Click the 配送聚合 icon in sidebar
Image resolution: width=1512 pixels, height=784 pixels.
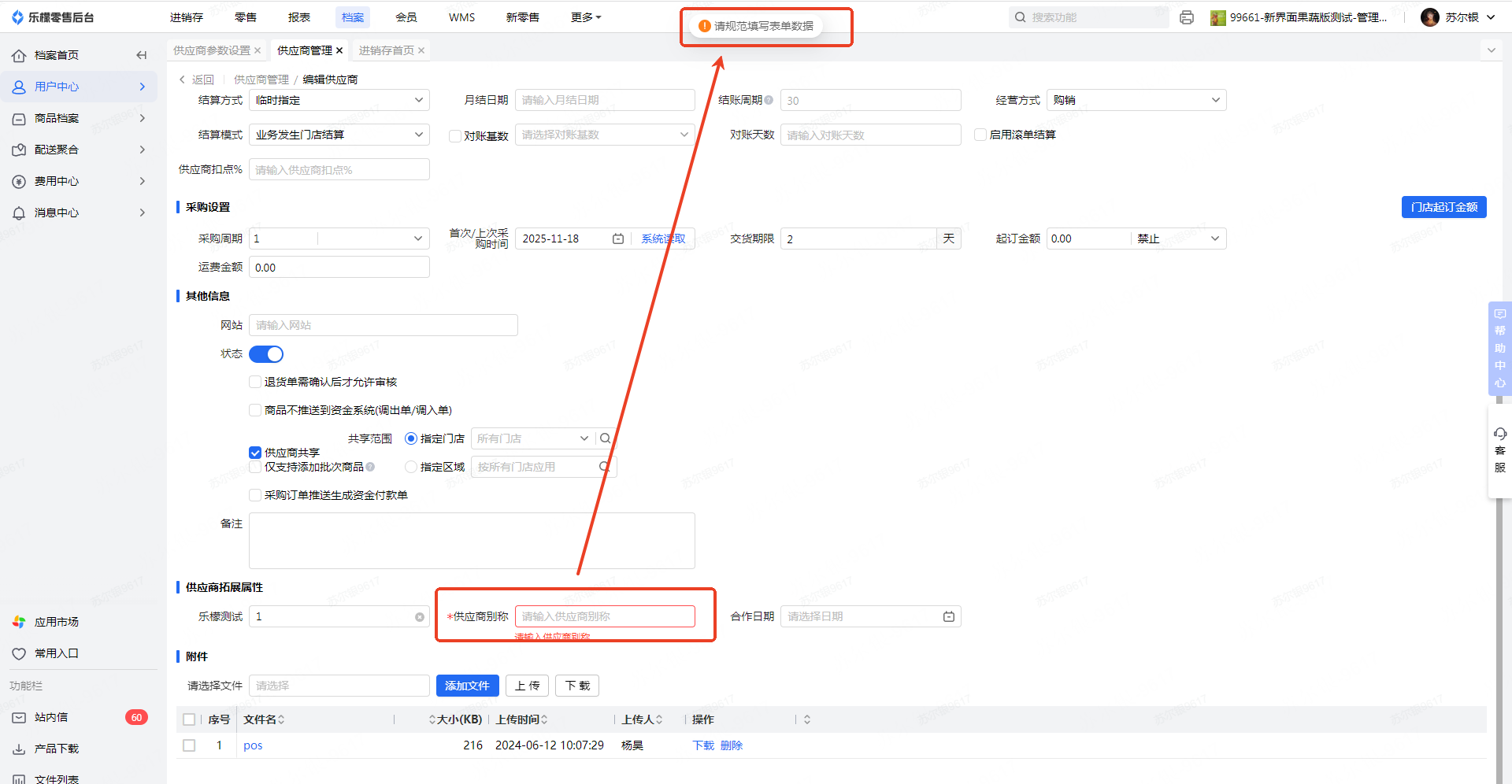tap(19, 150)
